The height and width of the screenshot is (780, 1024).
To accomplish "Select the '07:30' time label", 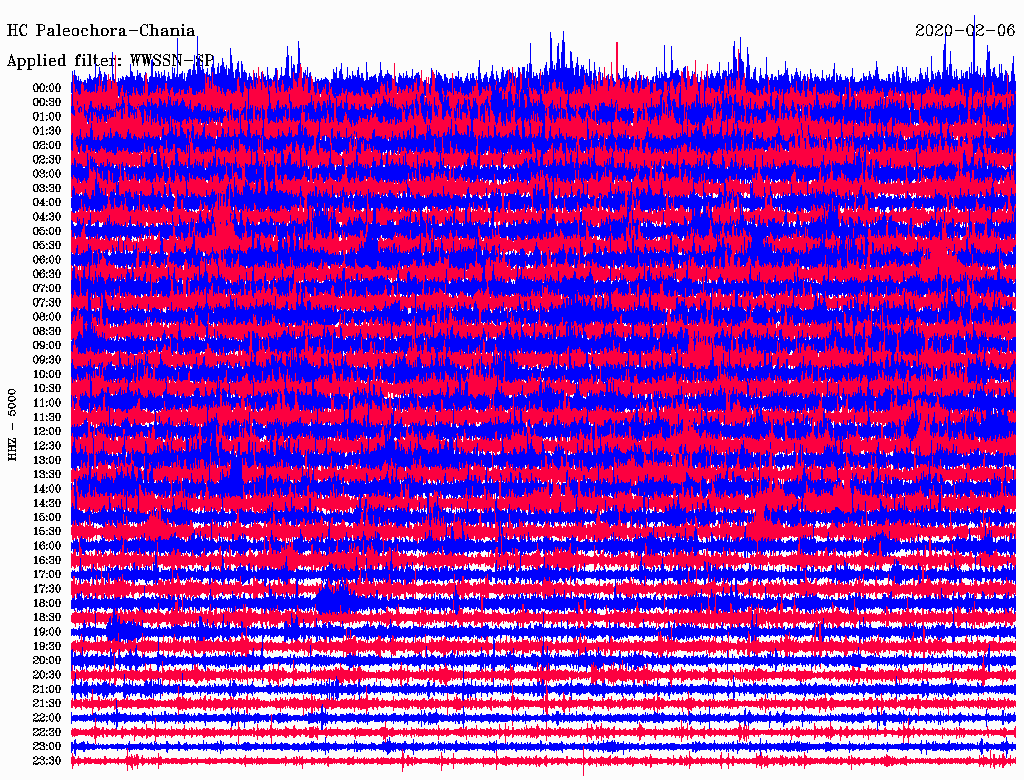I will [47, 302].
